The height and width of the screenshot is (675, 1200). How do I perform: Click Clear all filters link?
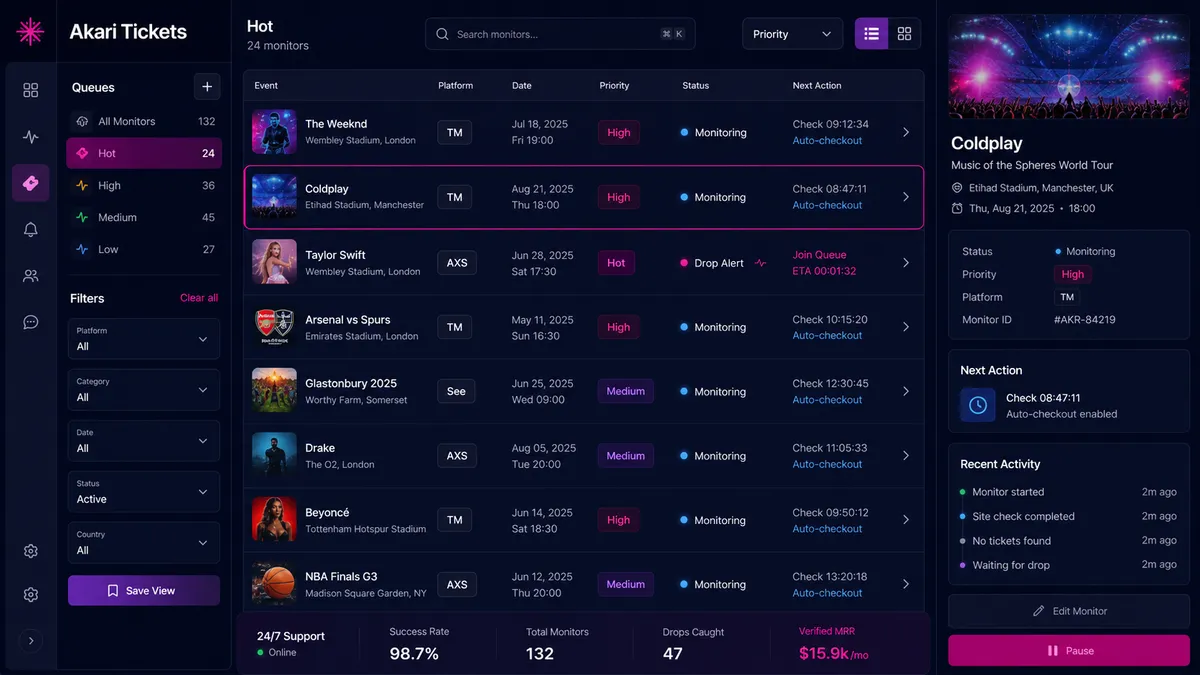(199, 298)
